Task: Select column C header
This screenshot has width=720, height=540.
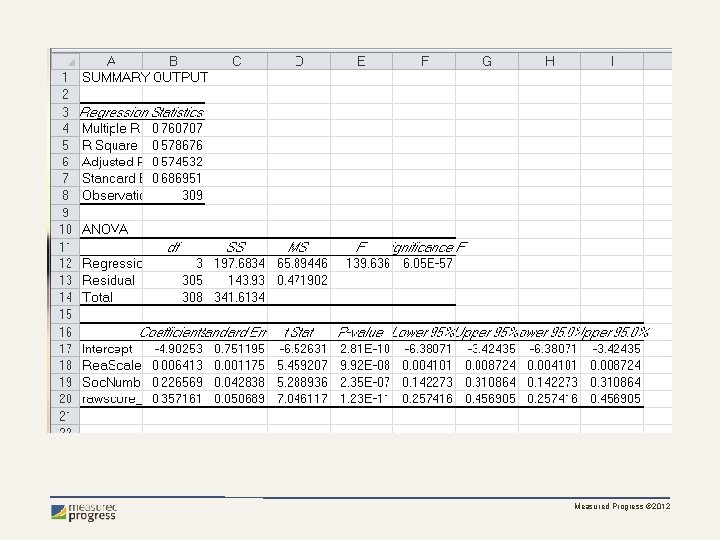Action: point(236,61)
